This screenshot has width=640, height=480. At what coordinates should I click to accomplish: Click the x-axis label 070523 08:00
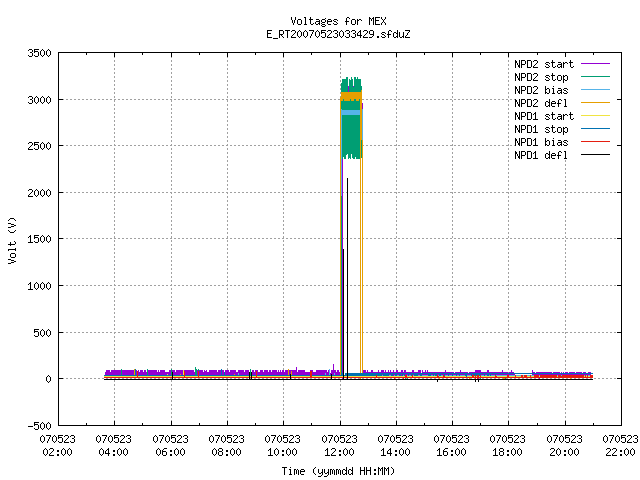click(227, 446)
